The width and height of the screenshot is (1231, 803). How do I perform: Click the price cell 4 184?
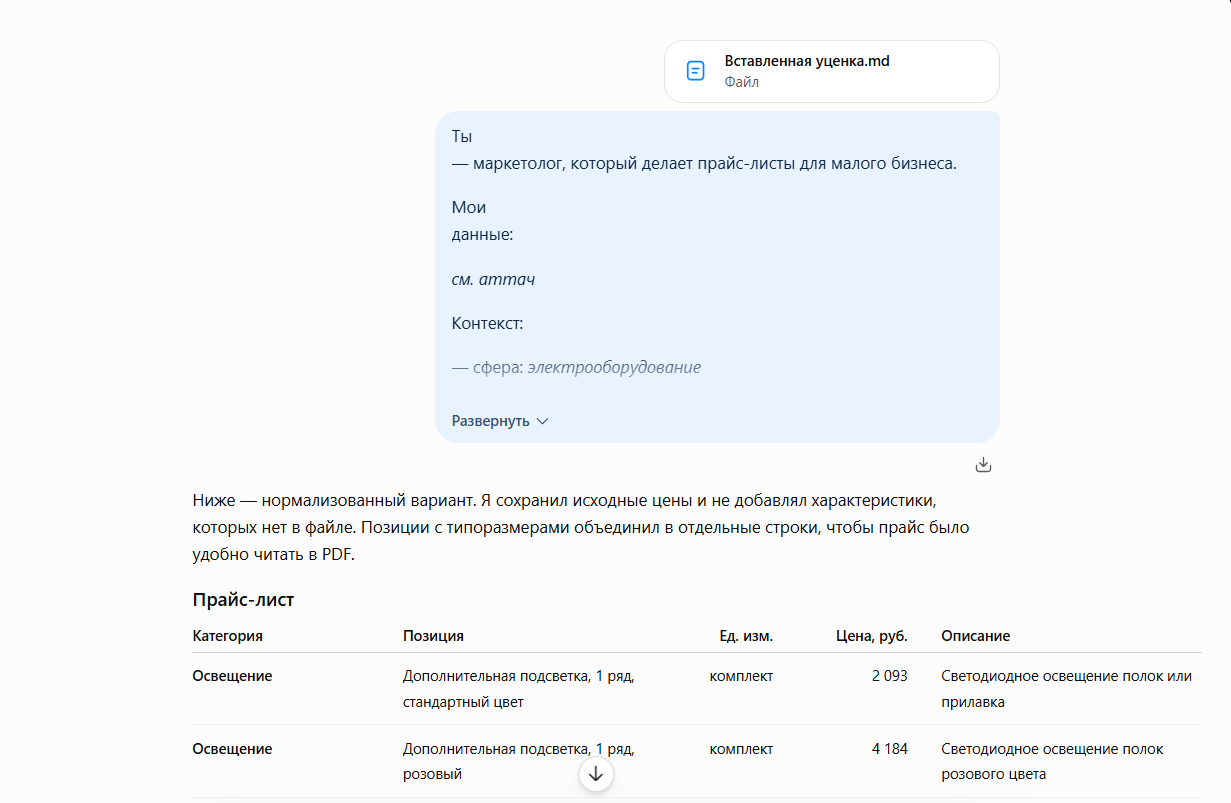pyautogui.click(x=889, y=749)
